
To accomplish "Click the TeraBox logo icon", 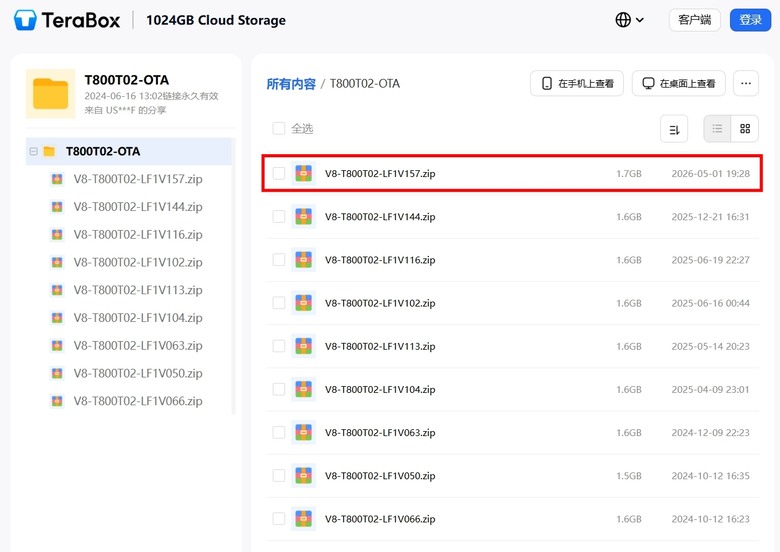I will coord(25,20).
